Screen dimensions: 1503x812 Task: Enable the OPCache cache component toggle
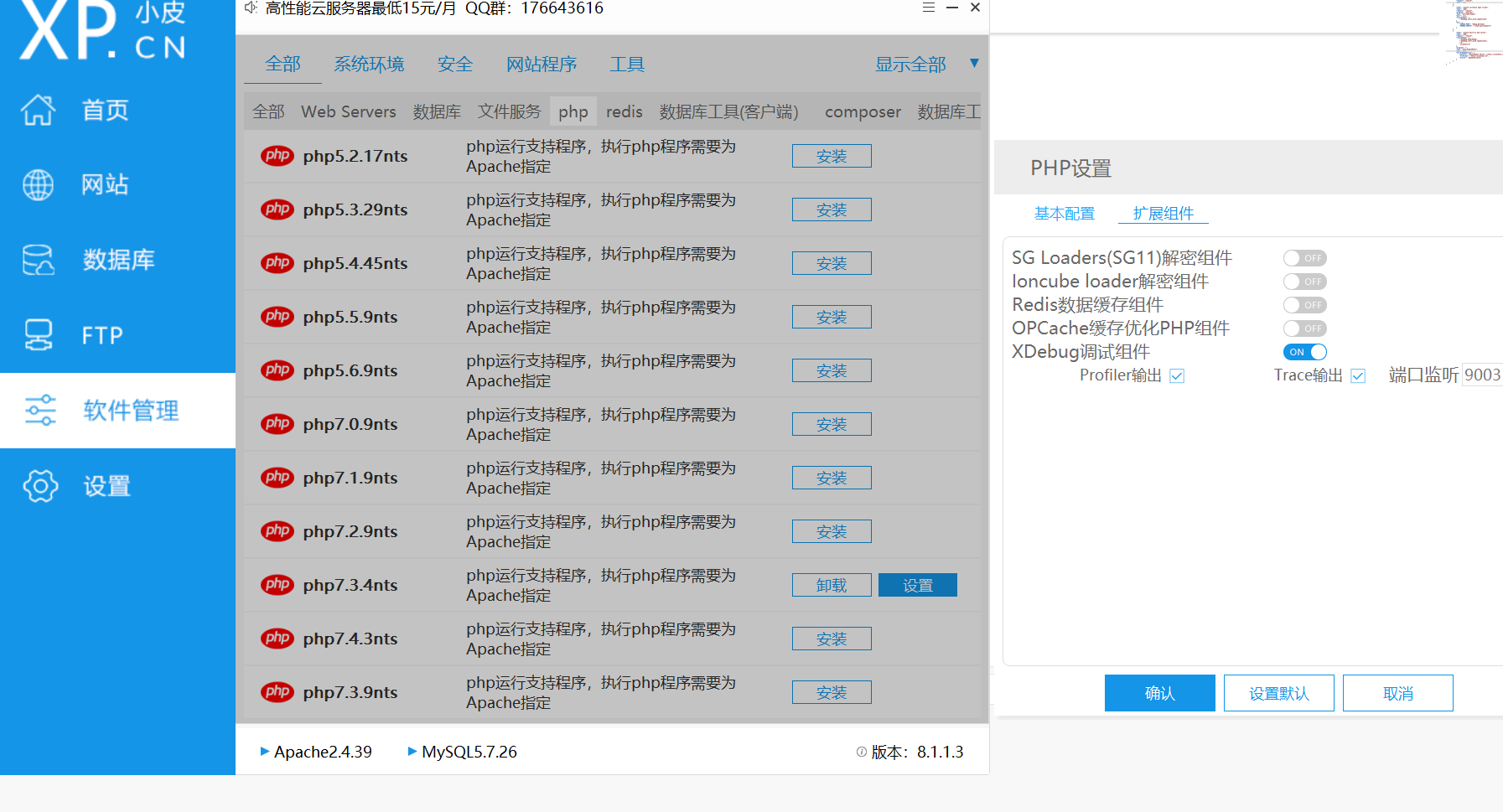tap(1304, 328)
